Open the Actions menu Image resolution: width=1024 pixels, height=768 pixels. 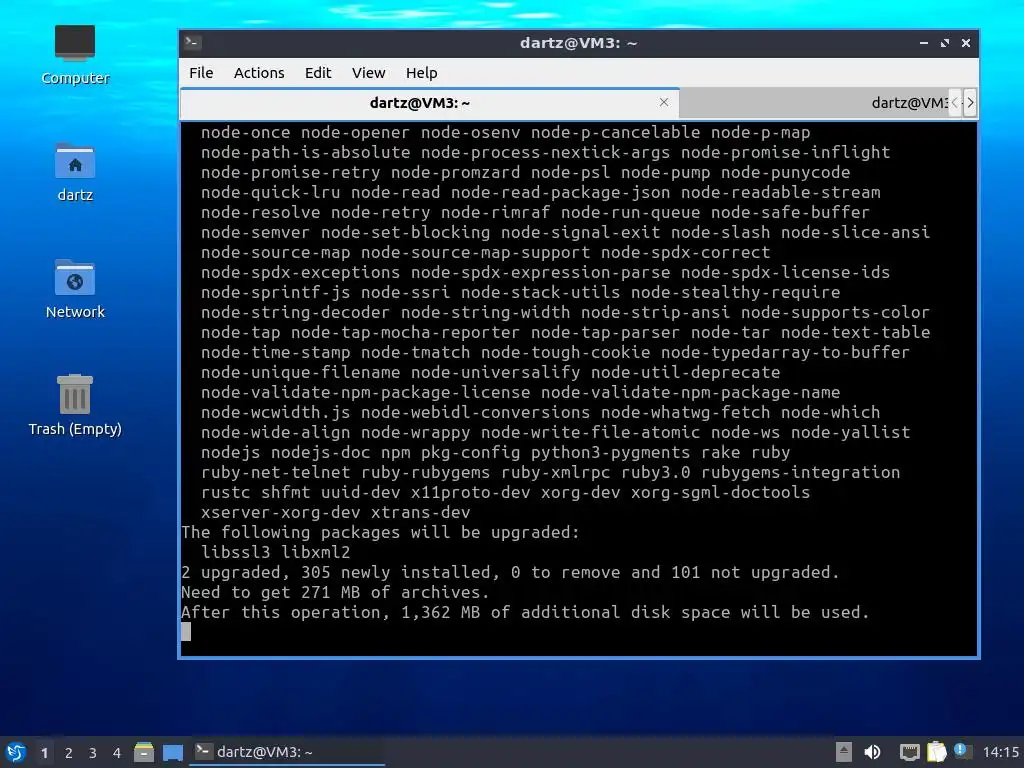259,72
